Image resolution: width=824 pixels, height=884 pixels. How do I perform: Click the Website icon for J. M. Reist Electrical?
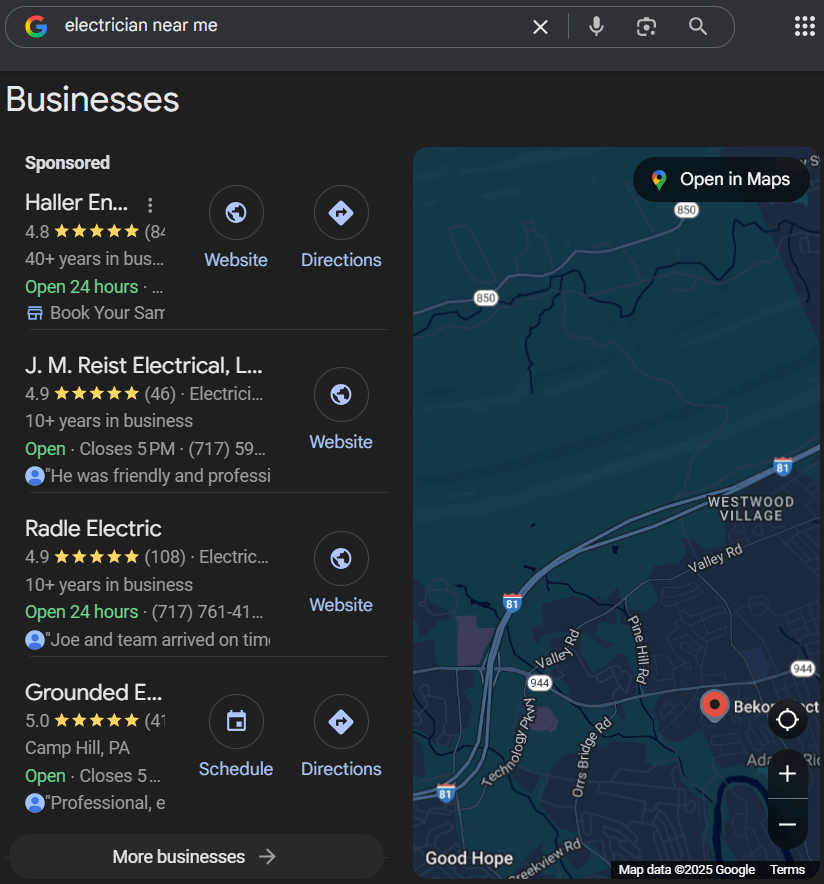[x=341, y=395]
